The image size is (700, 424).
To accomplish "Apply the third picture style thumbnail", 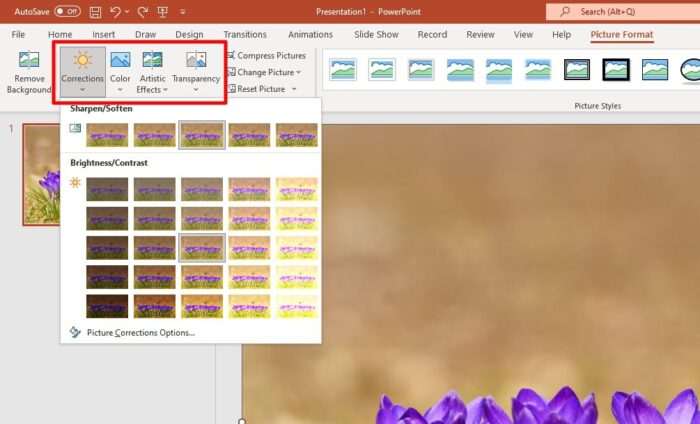I will pos(421,70).
